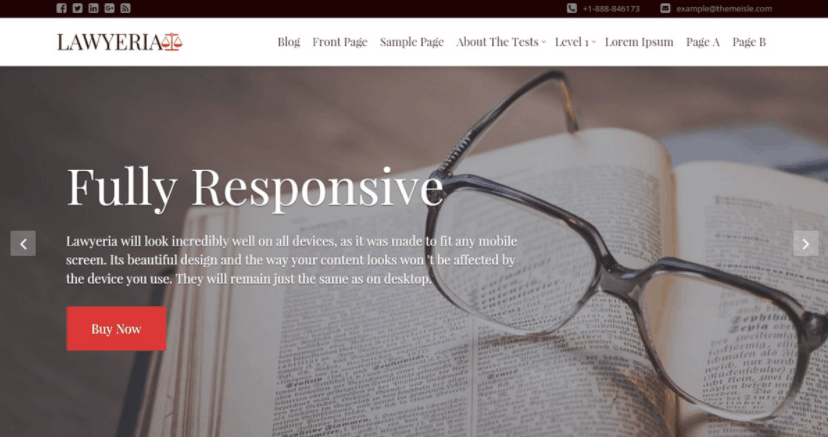Open the RSS feed icon

125,8
